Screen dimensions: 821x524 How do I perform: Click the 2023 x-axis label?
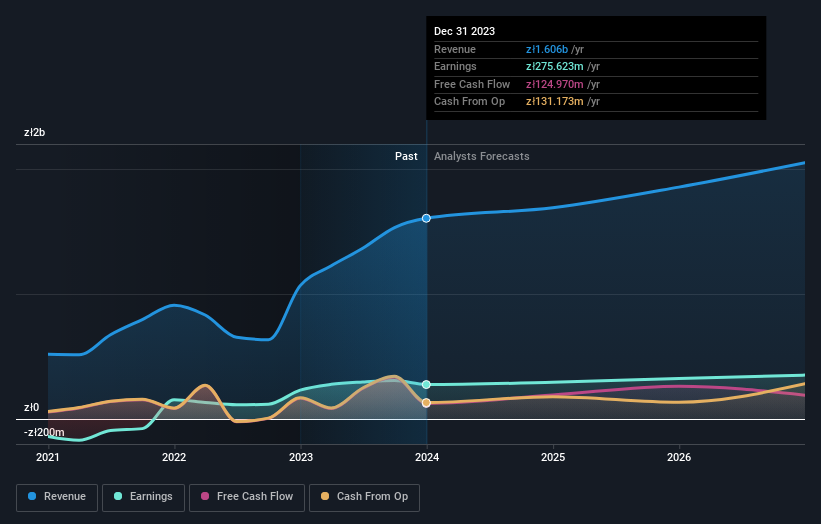pyautogui.click(x=301, y=457)
